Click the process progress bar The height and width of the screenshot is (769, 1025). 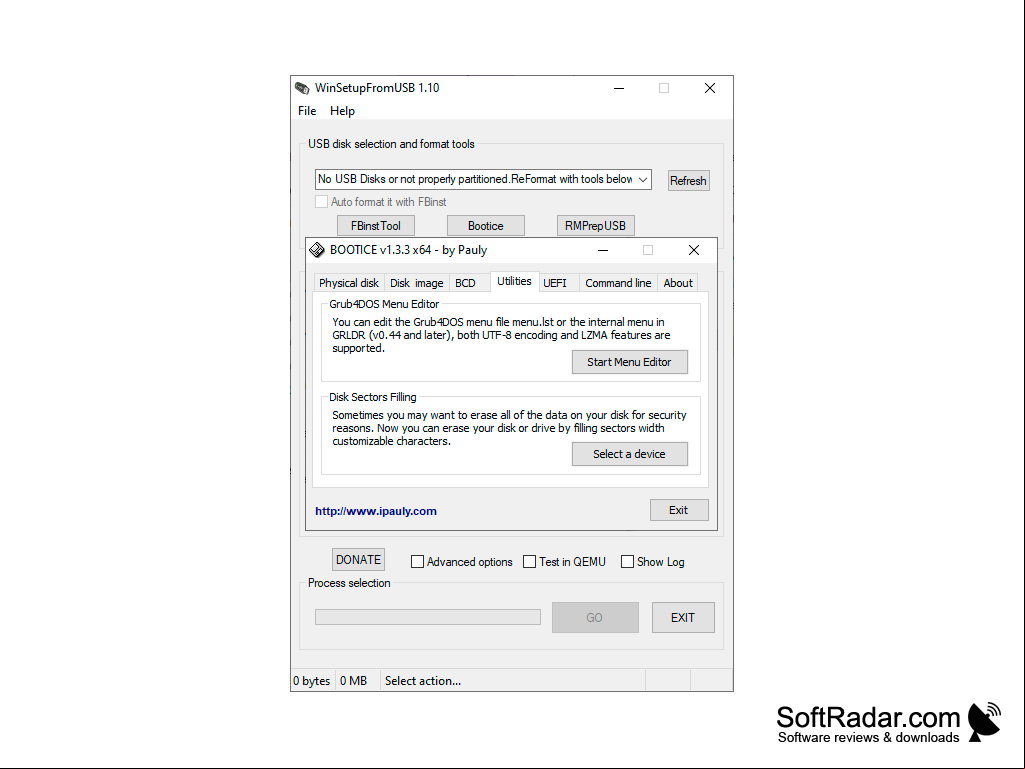tap(428, 617)
